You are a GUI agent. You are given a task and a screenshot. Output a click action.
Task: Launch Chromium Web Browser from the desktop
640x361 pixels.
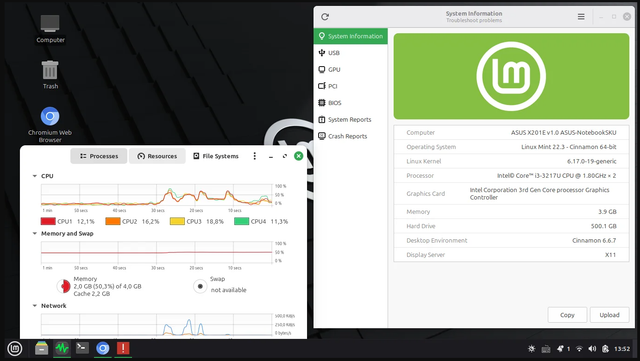[x=50, y=125]
